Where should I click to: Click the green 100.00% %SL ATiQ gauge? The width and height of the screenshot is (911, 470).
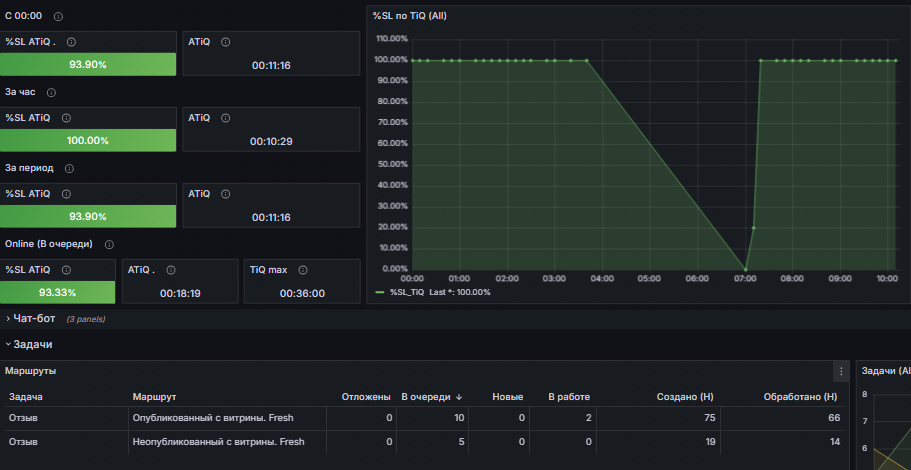[x=88, y=140]
